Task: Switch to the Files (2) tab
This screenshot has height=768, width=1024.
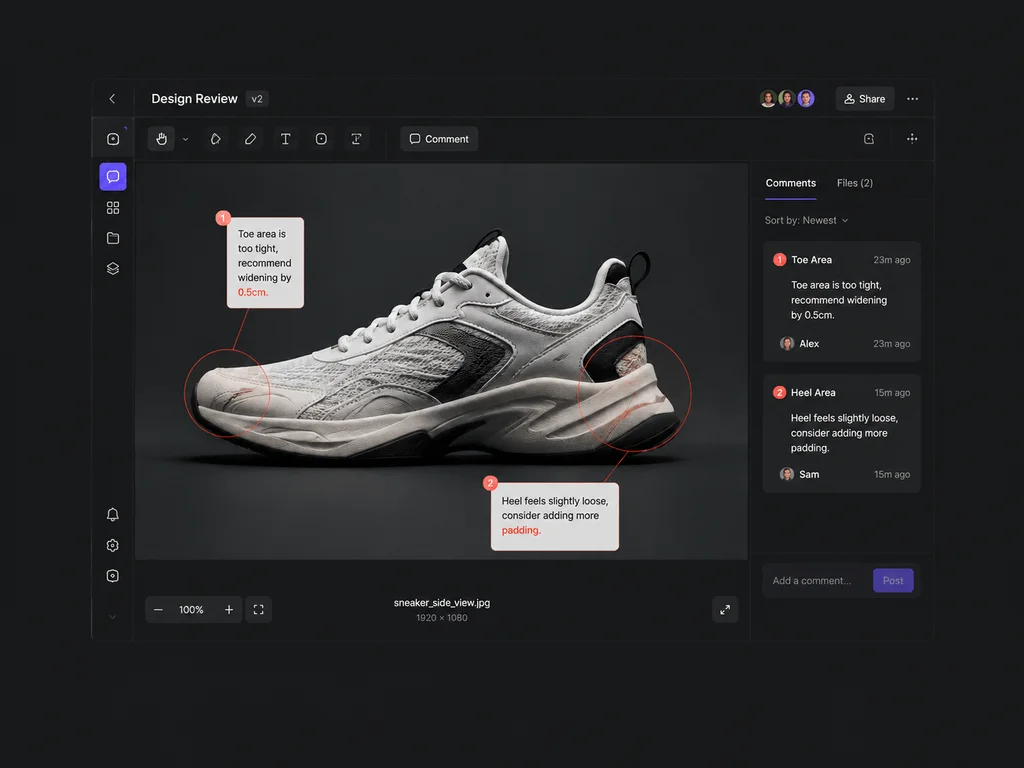Action: pos(854,183)
